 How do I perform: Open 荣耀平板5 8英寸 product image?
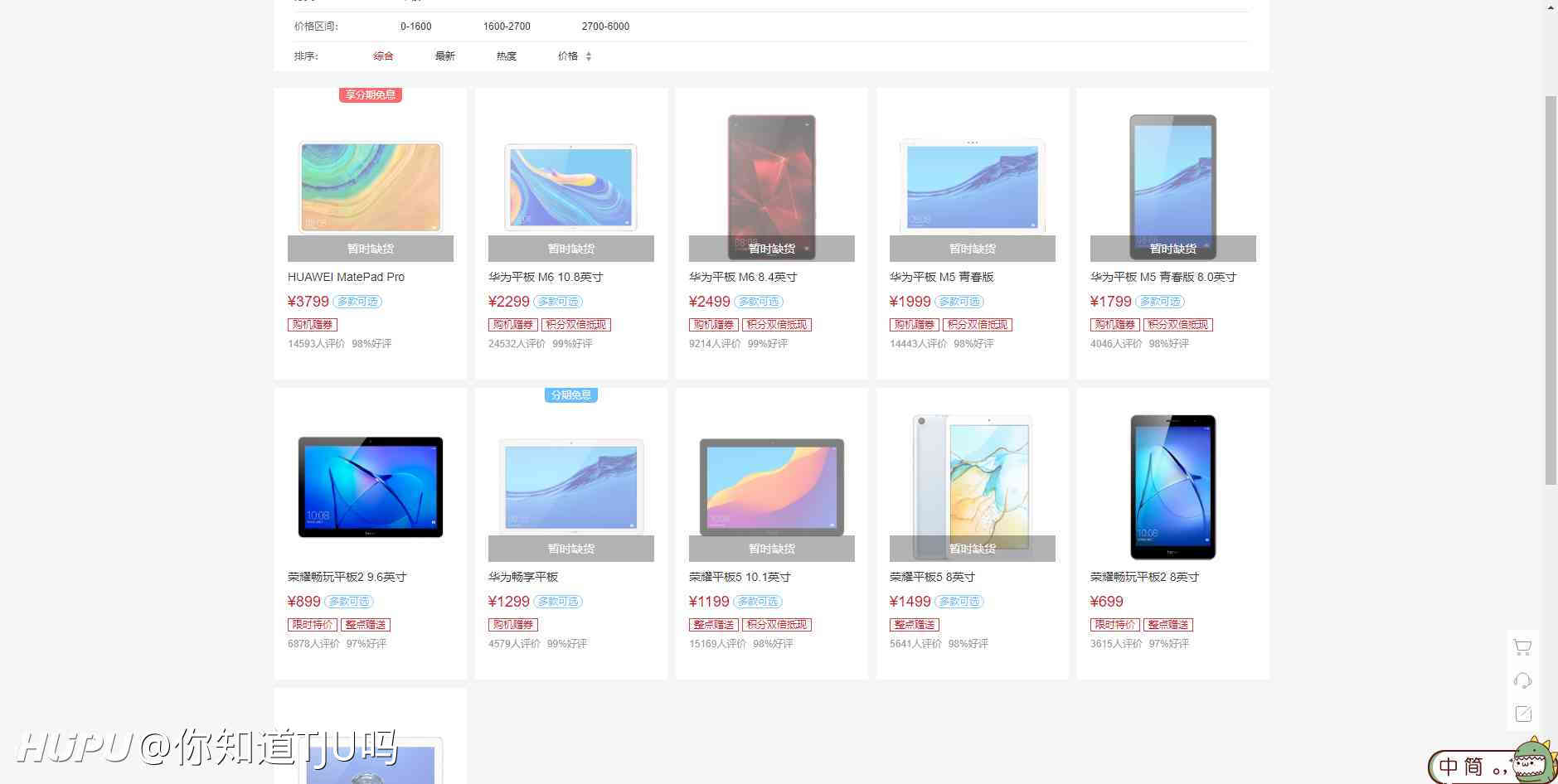click(x=973, y=487)
